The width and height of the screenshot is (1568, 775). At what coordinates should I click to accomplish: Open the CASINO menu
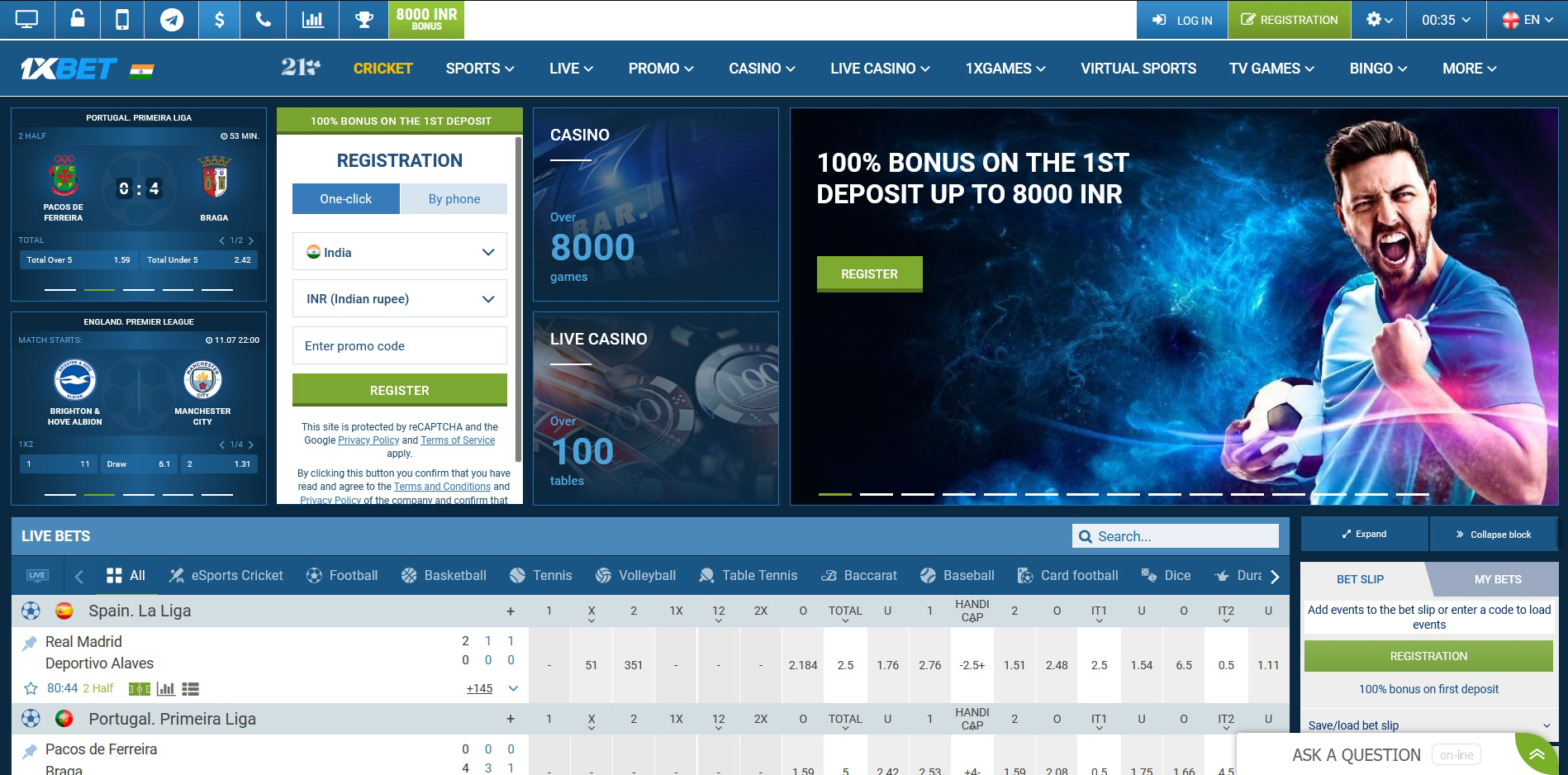[762, 69]
